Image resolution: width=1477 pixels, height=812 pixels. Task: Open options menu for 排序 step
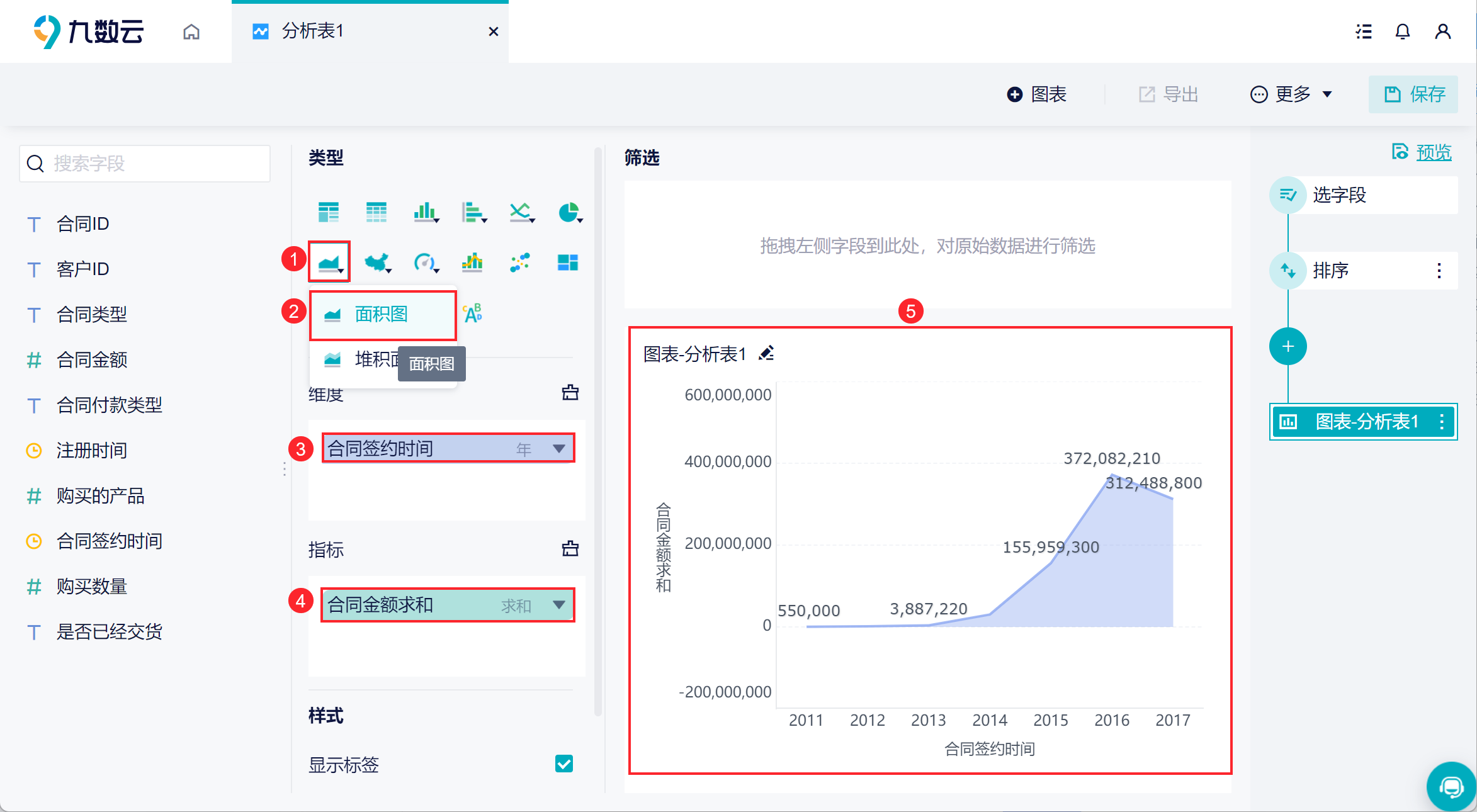click(1439, 271)
